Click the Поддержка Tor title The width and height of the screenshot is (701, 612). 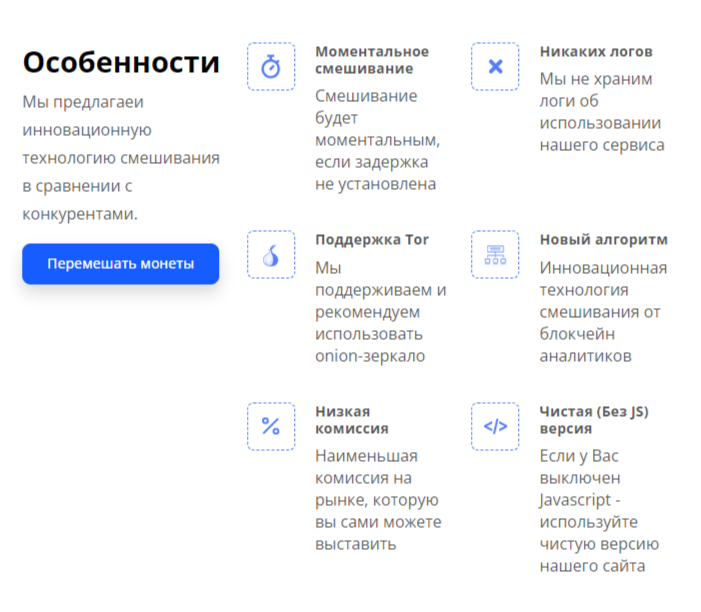(x=372, y=240)
